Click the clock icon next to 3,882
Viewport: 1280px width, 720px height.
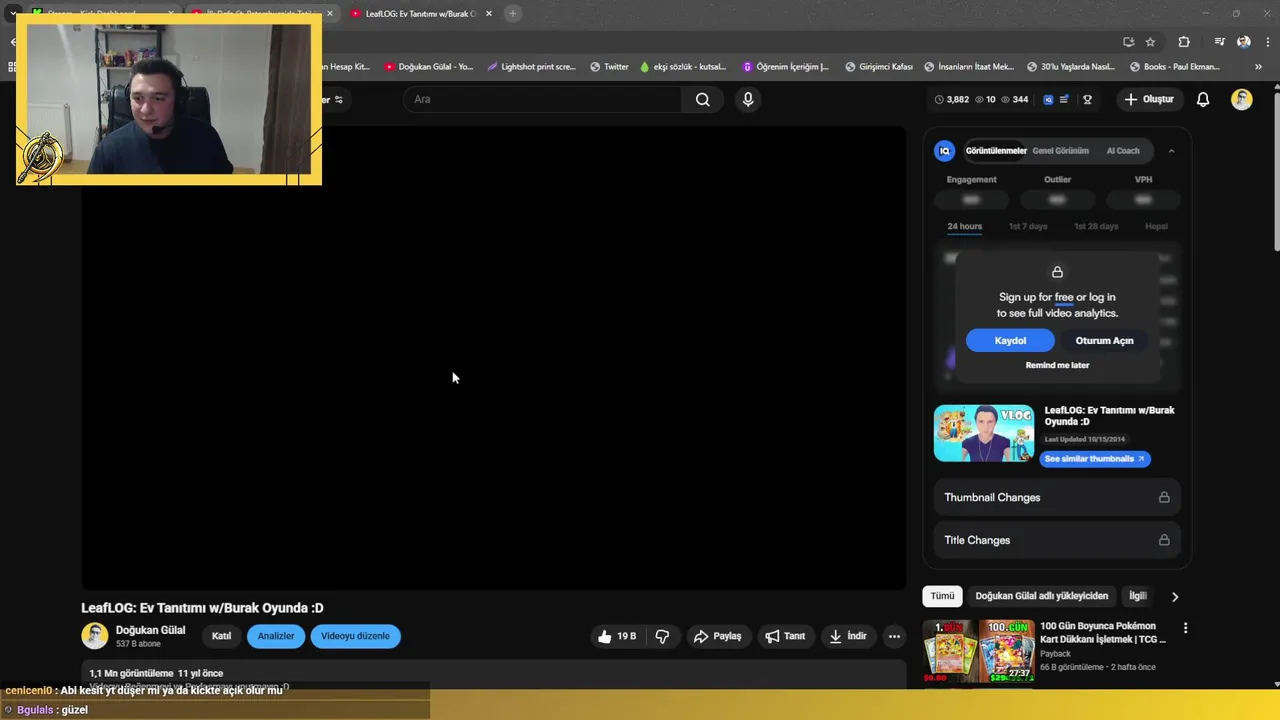click(939, 99)
